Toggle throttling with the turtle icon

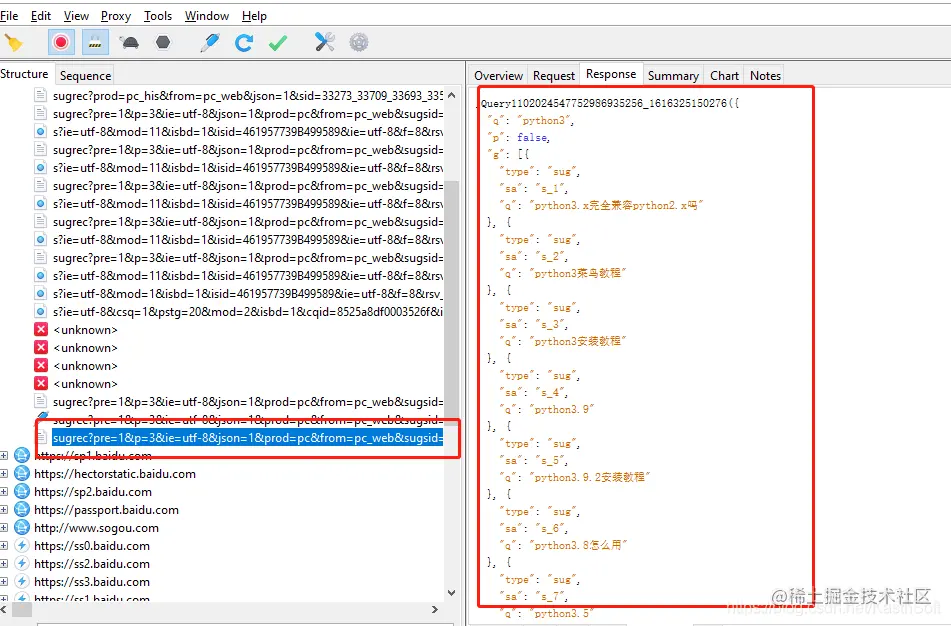point(129,42)
